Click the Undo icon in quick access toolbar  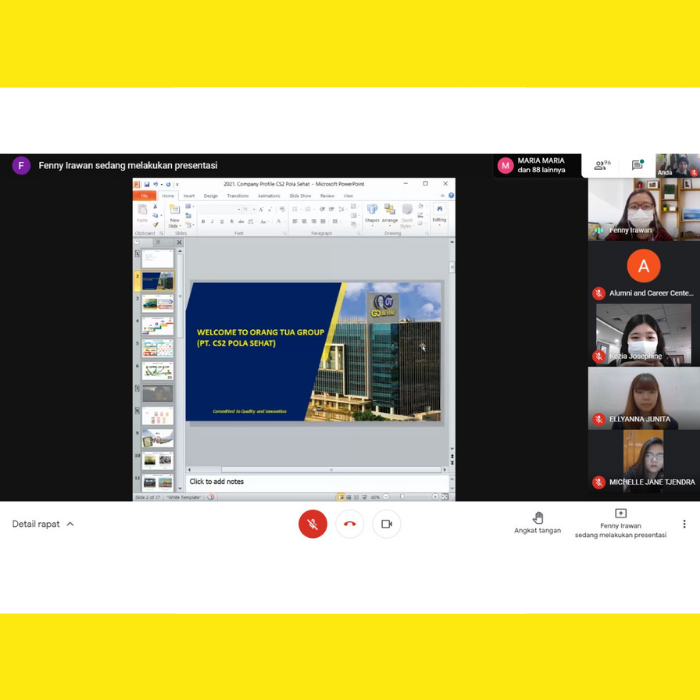155,184
